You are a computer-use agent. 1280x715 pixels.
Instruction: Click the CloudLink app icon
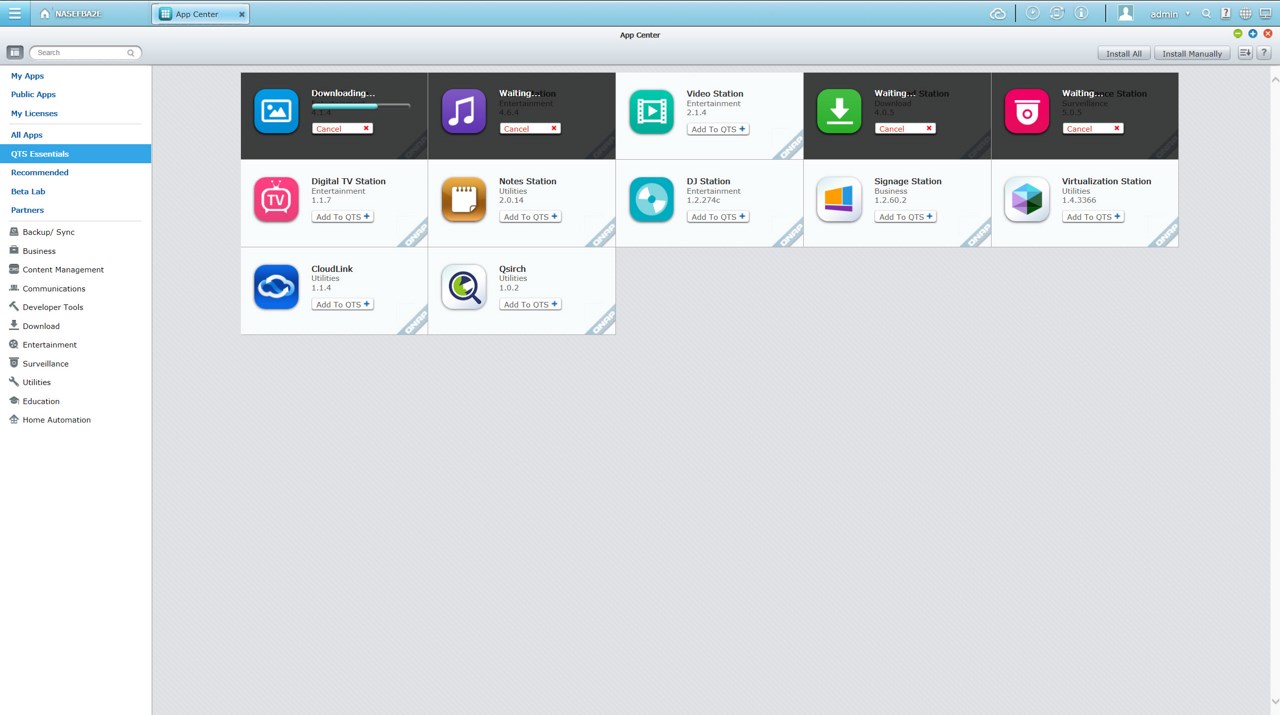tap(276, 287)
